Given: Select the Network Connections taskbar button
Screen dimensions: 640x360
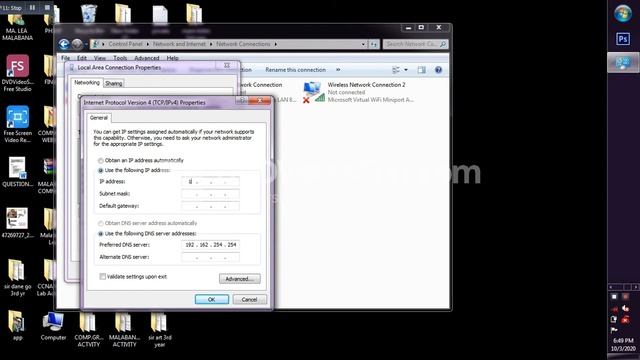Looking at the screenshot, I should pos(623,63).
